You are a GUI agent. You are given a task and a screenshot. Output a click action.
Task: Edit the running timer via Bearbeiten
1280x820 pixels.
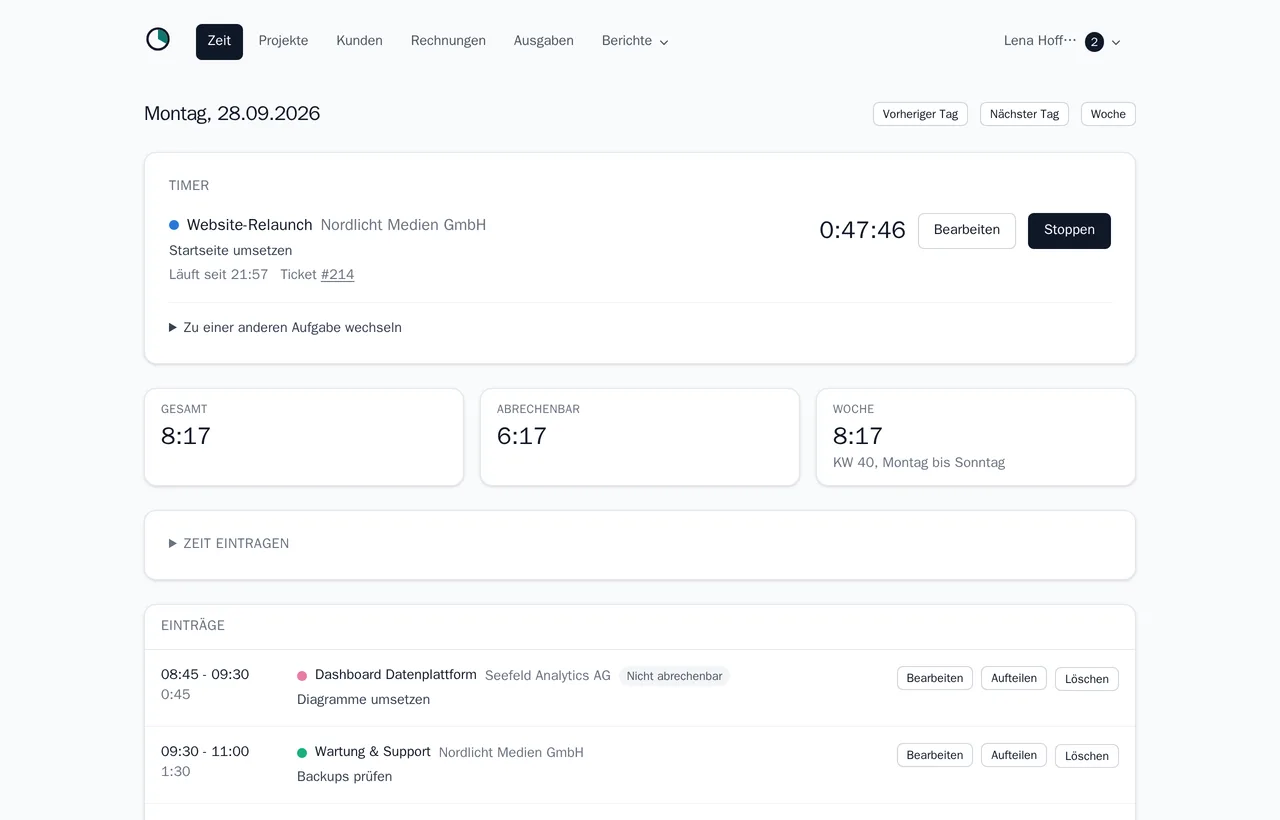click(967, 231)
